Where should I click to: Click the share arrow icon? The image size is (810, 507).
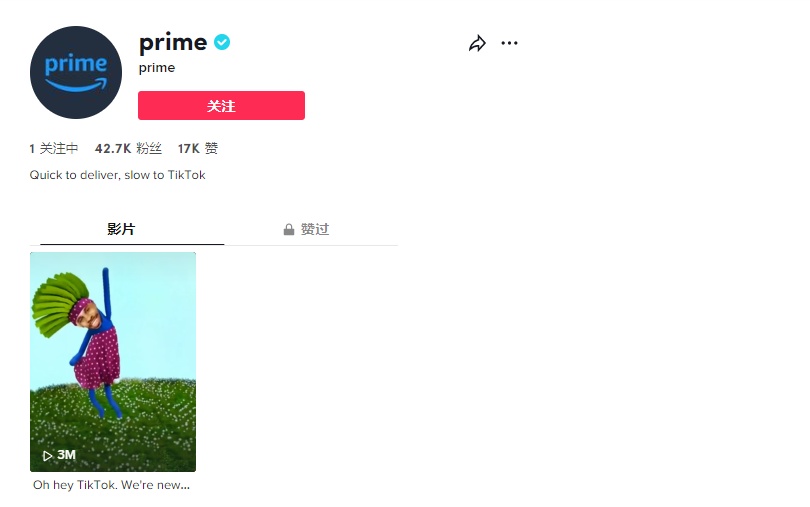(x=477, y=43)
